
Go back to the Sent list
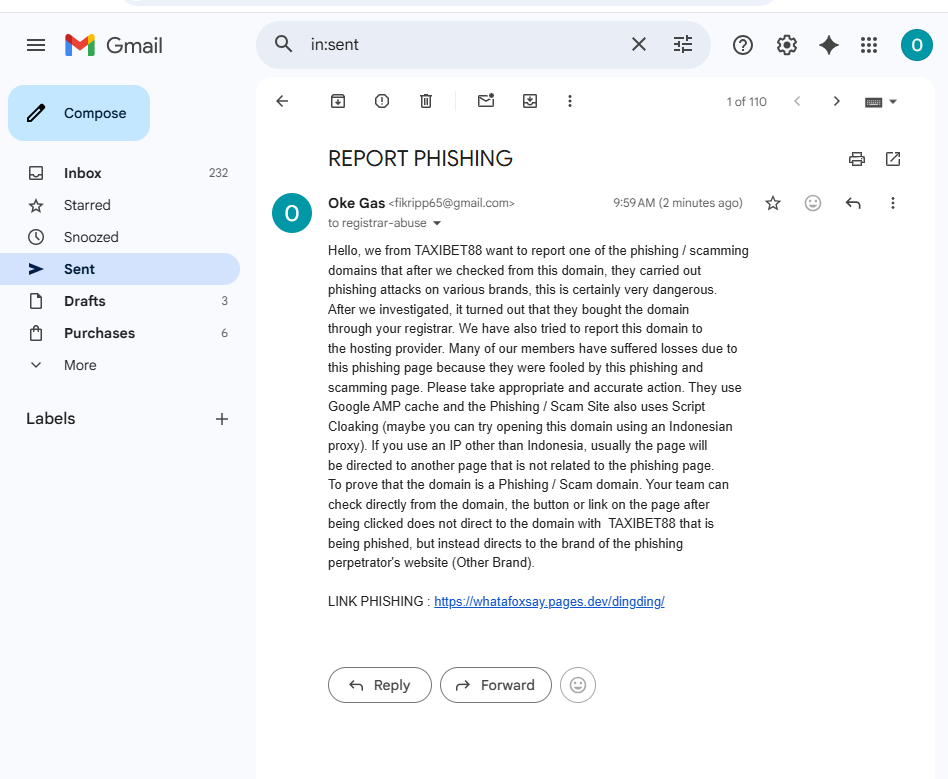pyautogui.click(x=282, y=101)
